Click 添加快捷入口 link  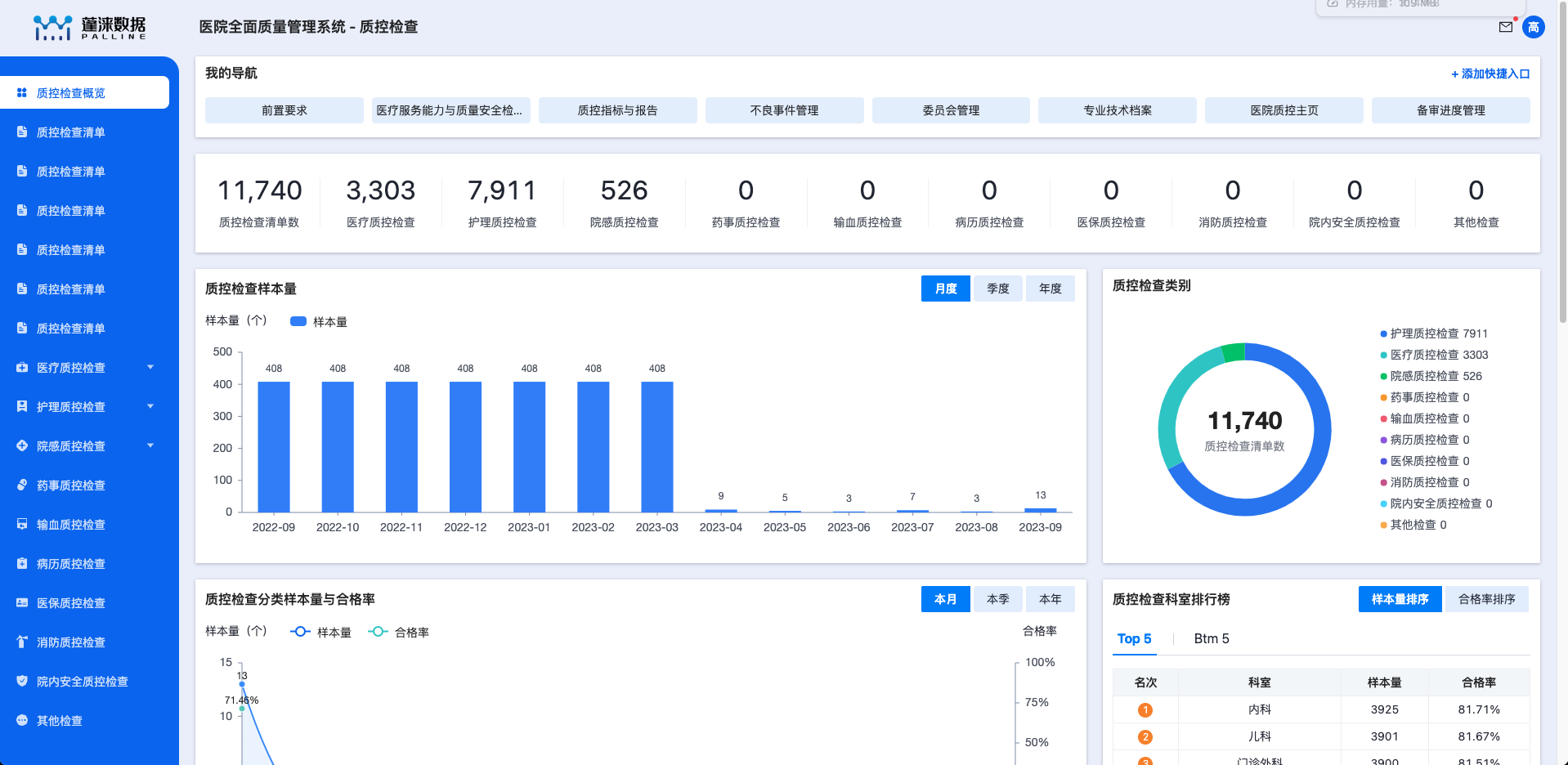[1490, 74]
